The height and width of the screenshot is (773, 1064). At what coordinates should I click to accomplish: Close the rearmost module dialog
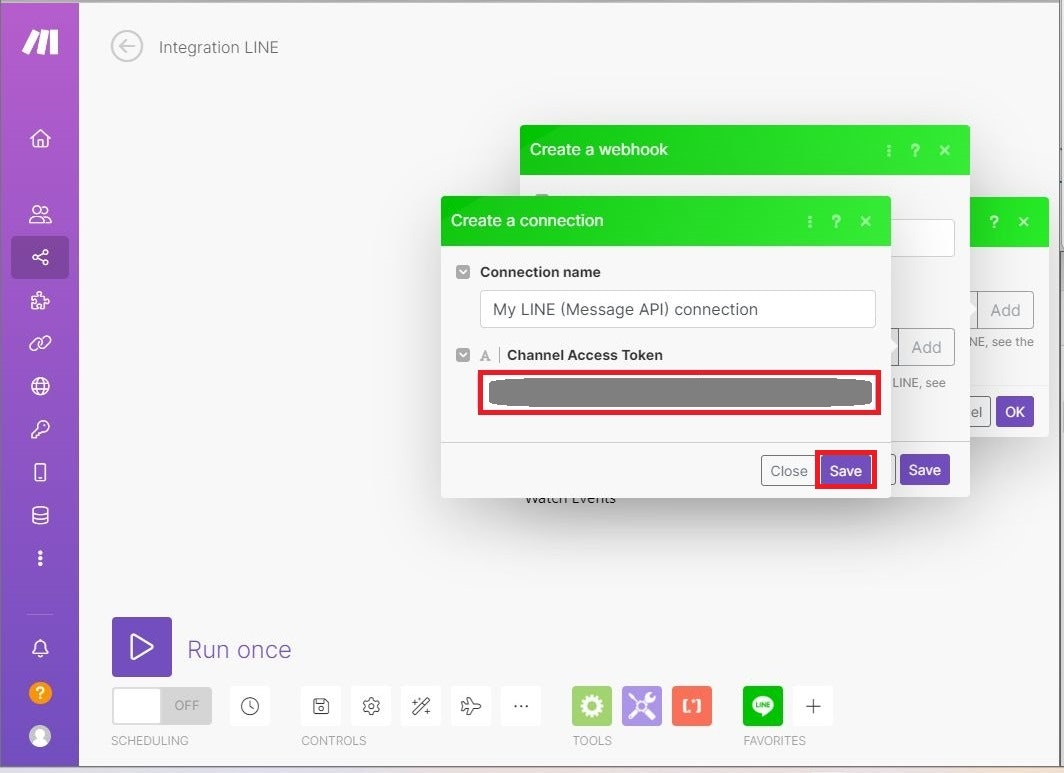coord(1023,221)
